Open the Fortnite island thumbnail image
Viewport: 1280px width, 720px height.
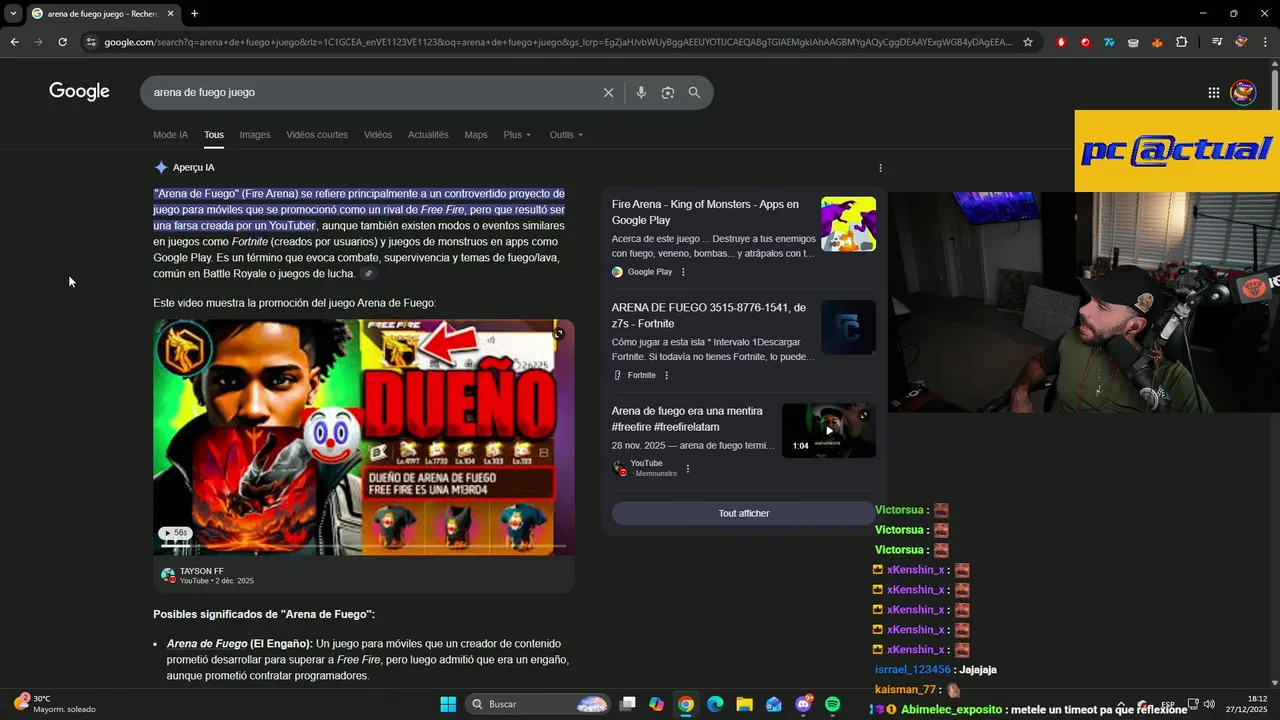tap(848, 327)
